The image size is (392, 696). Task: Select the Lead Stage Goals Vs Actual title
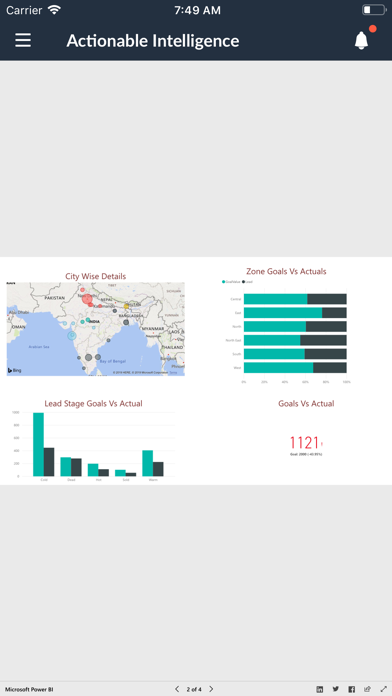pos(93,403)
